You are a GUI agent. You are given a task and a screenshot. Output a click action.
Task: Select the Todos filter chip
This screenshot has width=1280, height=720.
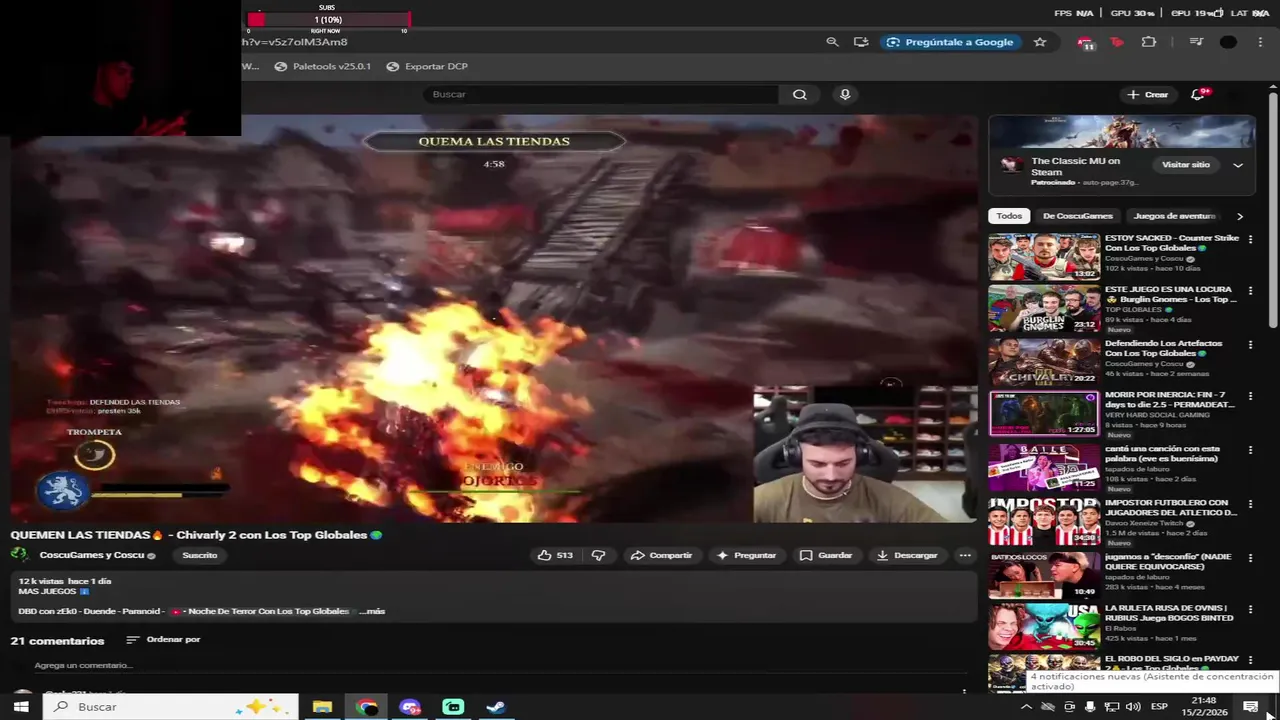[1009, 216]
